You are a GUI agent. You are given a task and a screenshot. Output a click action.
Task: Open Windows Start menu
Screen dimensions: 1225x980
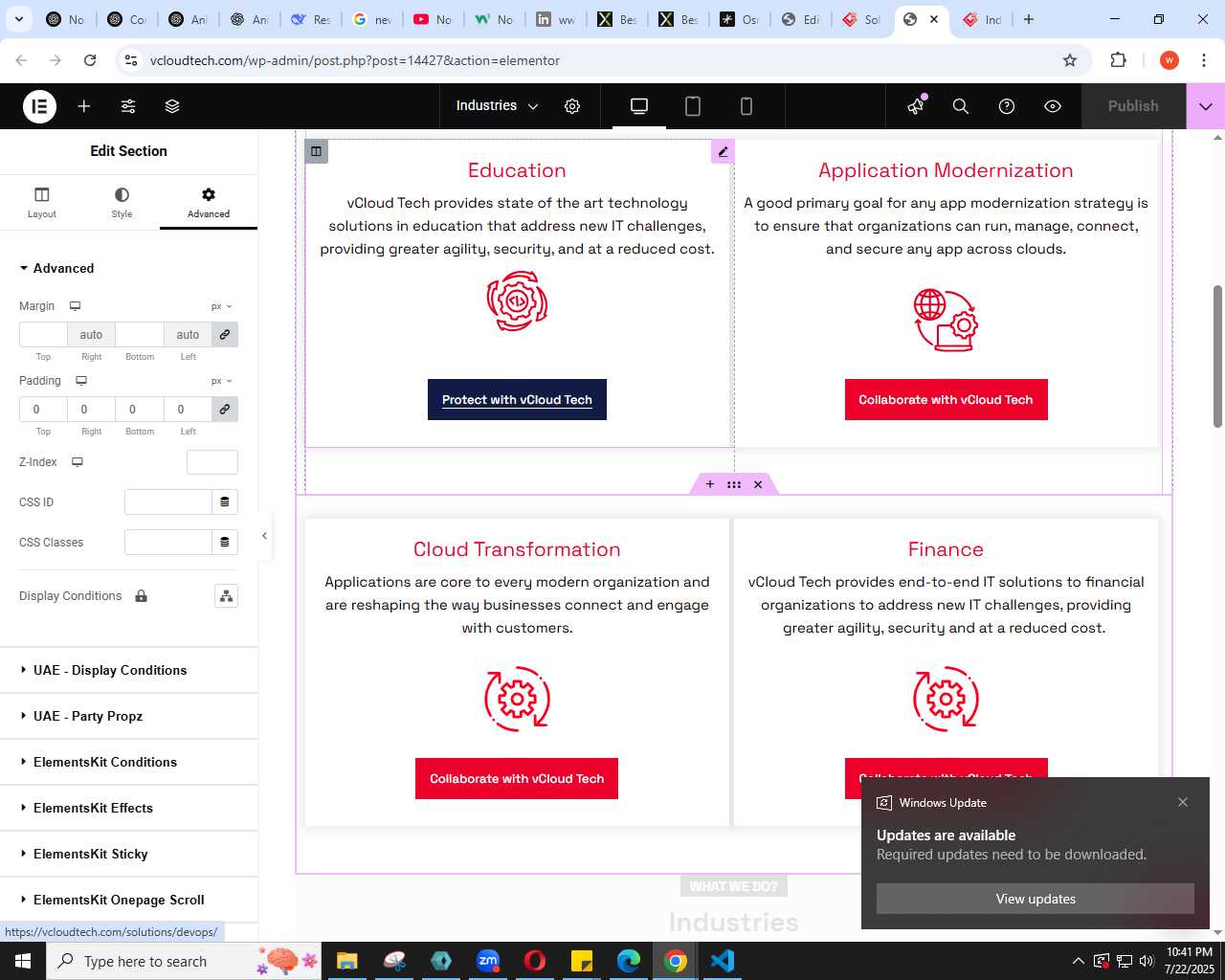pos(23,961)
